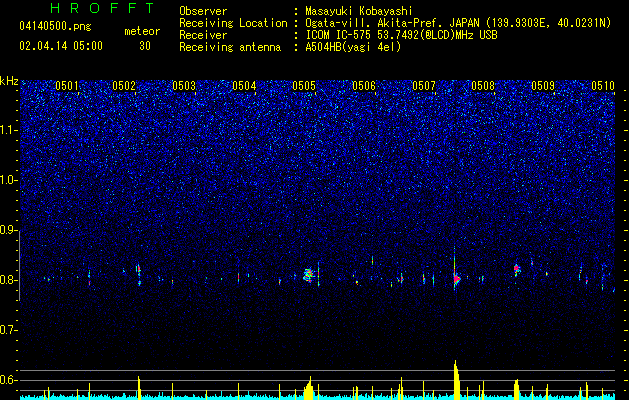This screenshot has width=629, height=400.
Task: Click the strong meteor echo after 0507
Action: click(x=456, y=278)
